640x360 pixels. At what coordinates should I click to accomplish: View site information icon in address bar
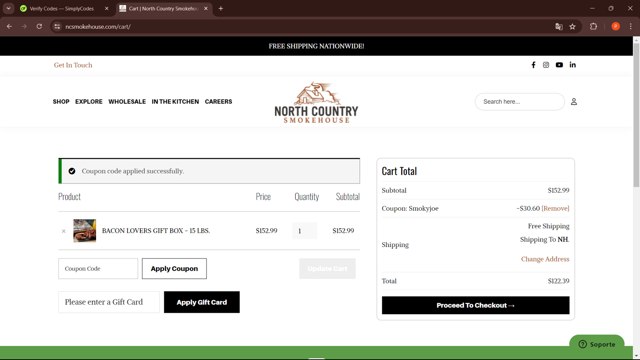tap(57, 27)
